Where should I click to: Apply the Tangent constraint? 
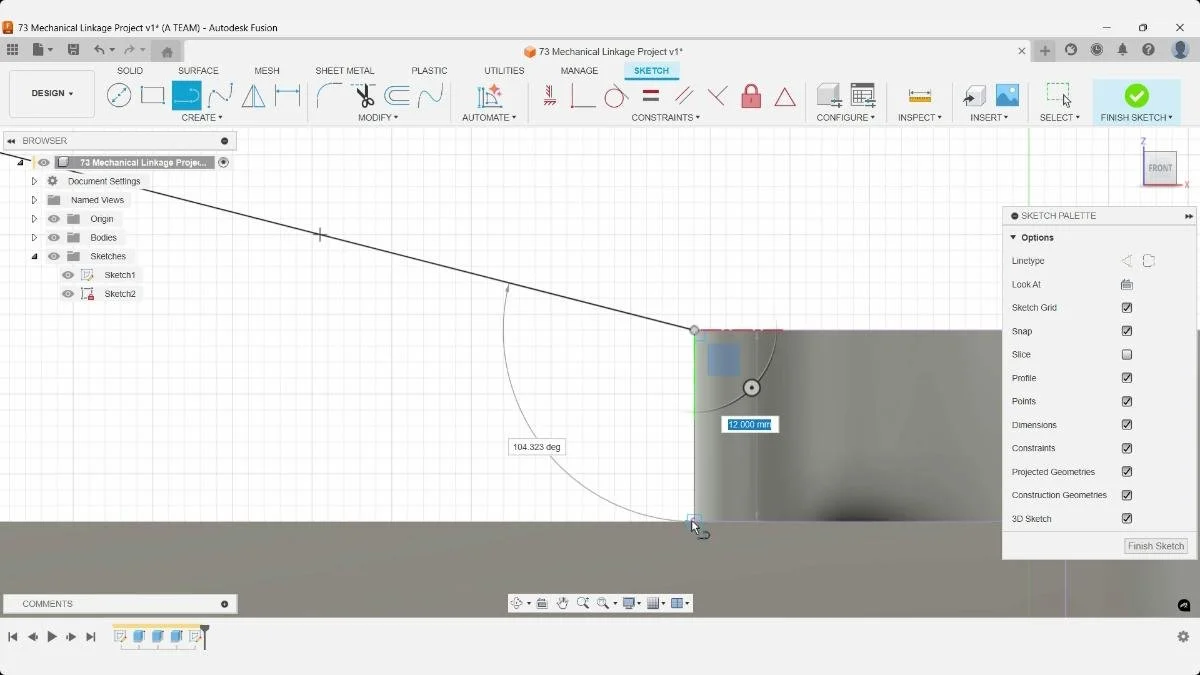tap(616, 96)
